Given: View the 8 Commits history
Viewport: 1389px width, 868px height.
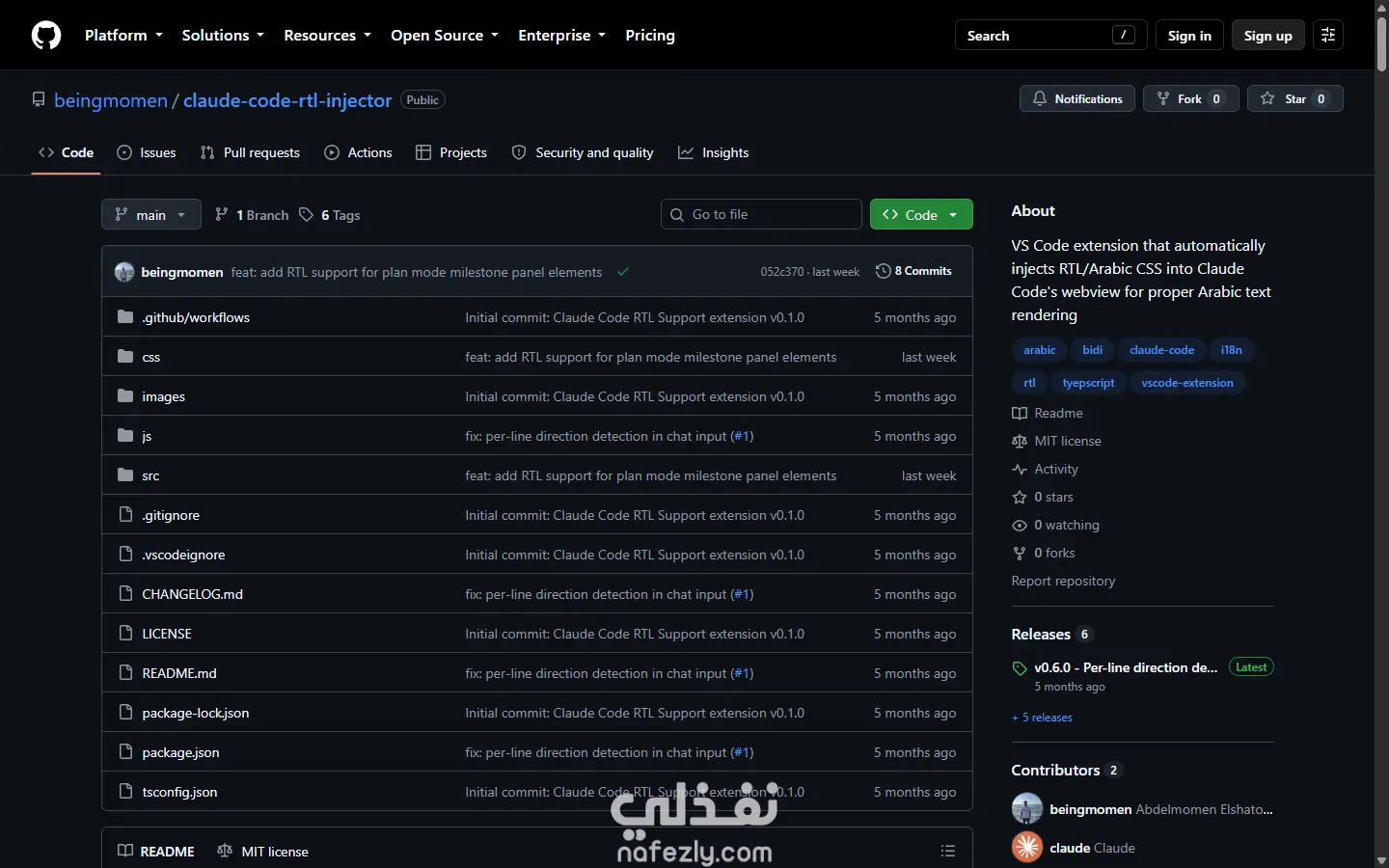Looking at the screenshot, I should point(913,271).
